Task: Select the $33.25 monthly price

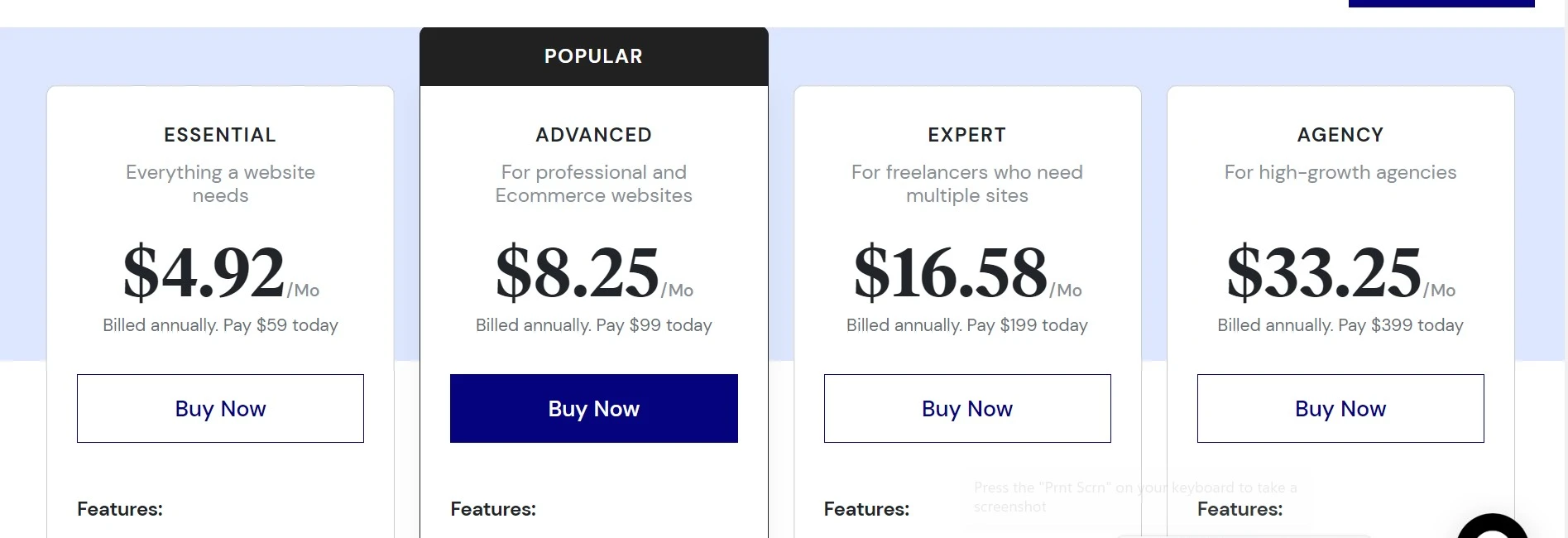Action: [1324, 272]
